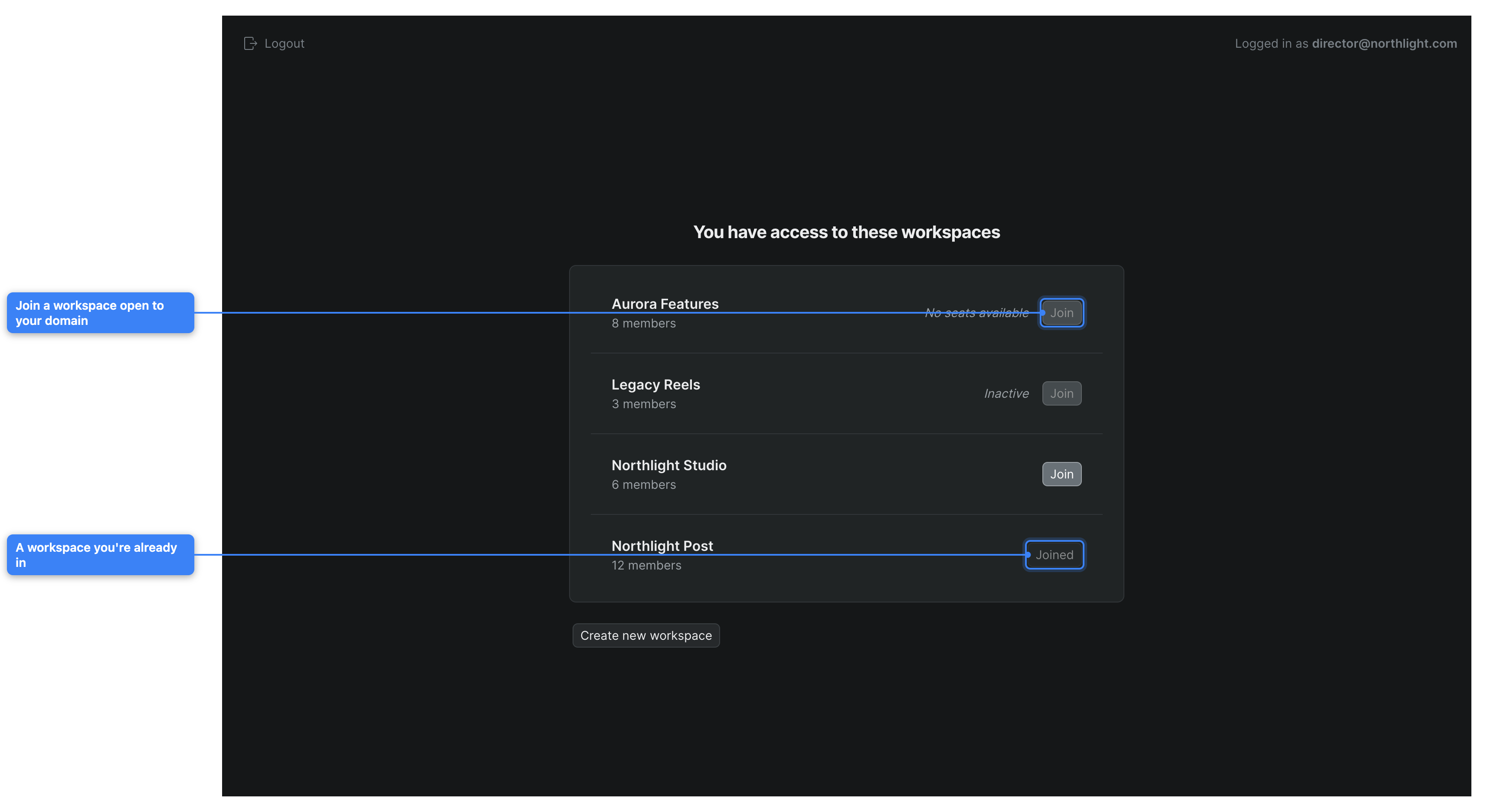Select the Northlight Studio workspace name
The image size is (1487, 812).
click(669, 465)
